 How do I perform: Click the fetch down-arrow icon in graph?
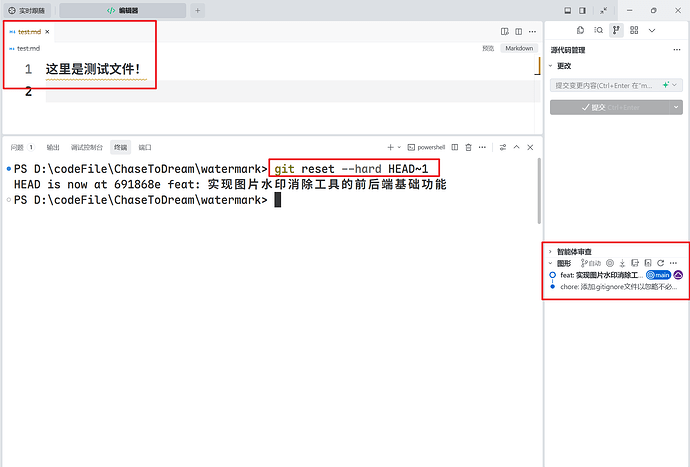[622, 263]
